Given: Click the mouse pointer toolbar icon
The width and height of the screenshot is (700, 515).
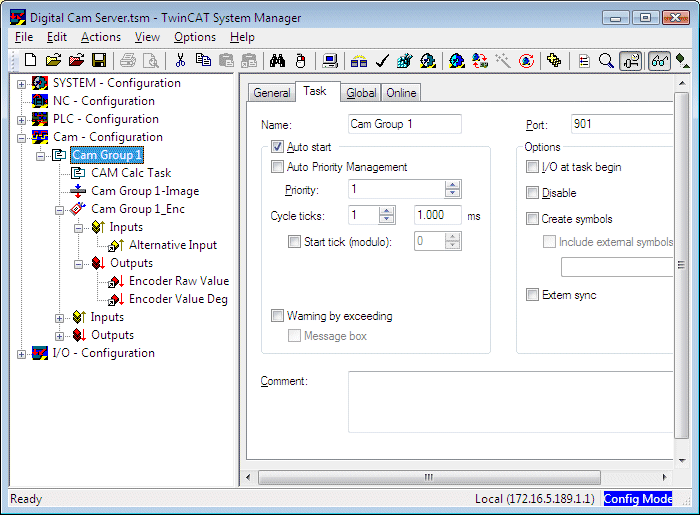Looking at the screenshot, I should point(301,60).
